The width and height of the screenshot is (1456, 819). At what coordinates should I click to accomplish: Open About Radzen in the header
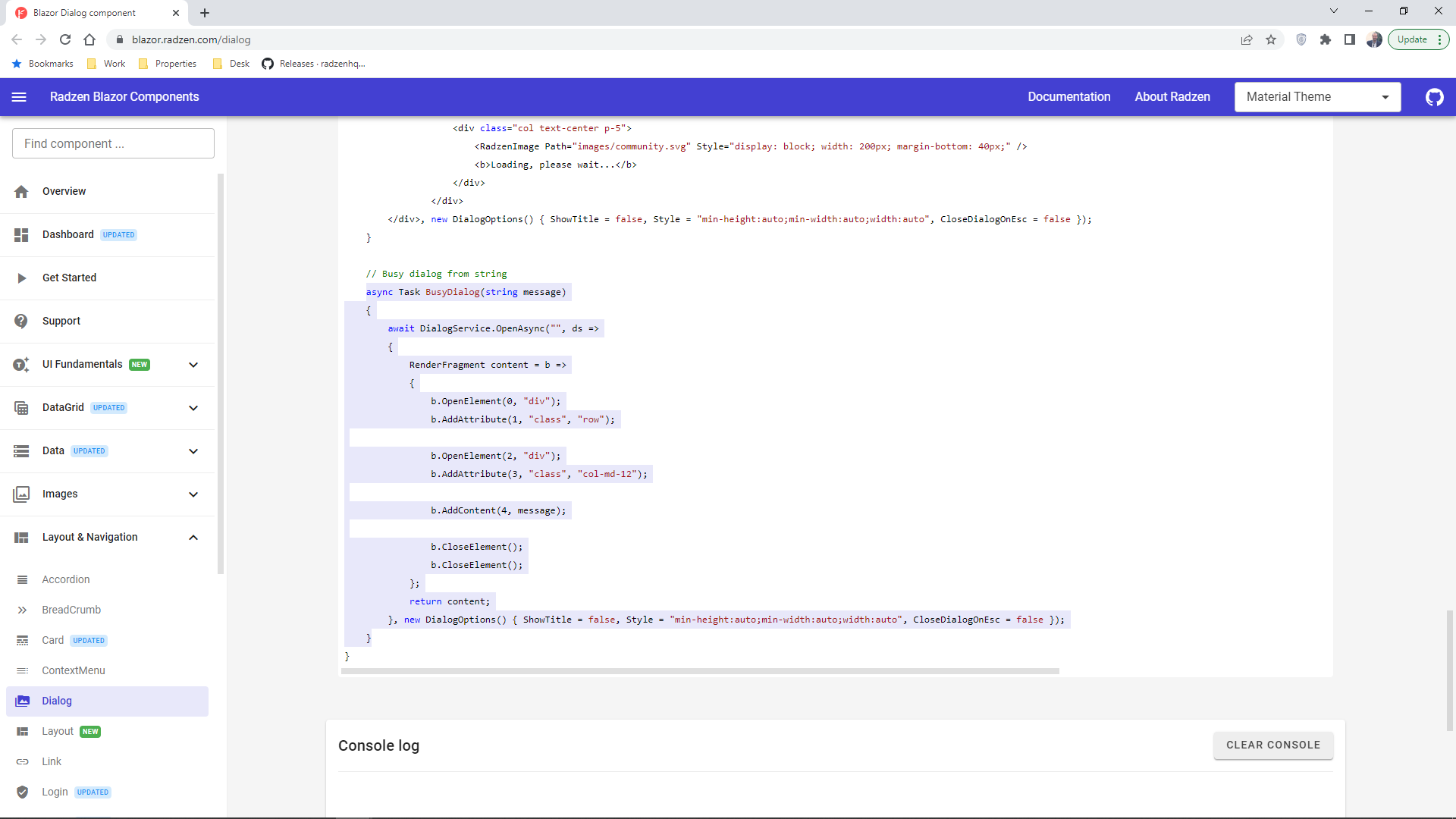1172,97
